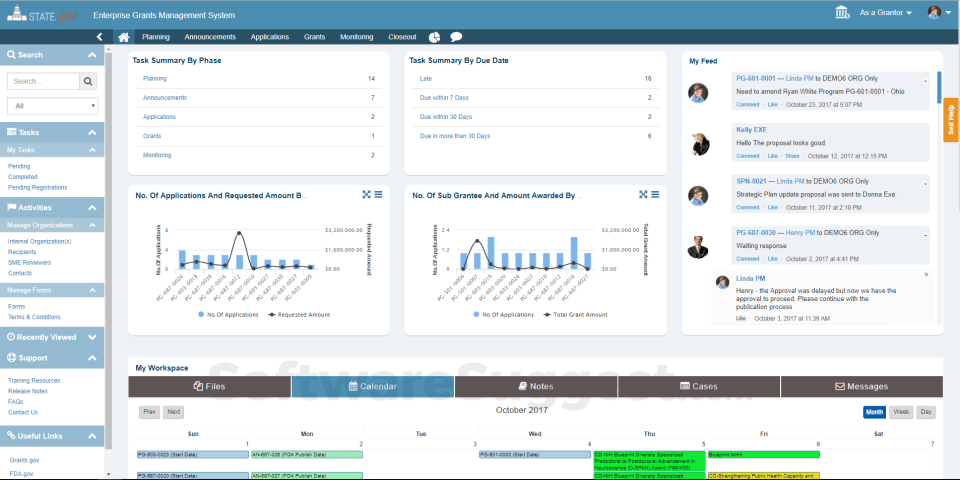This screenshot has width=960, height=480.
Task: Go to the Home icon in navigation bar
Action: tap(124, 37)
